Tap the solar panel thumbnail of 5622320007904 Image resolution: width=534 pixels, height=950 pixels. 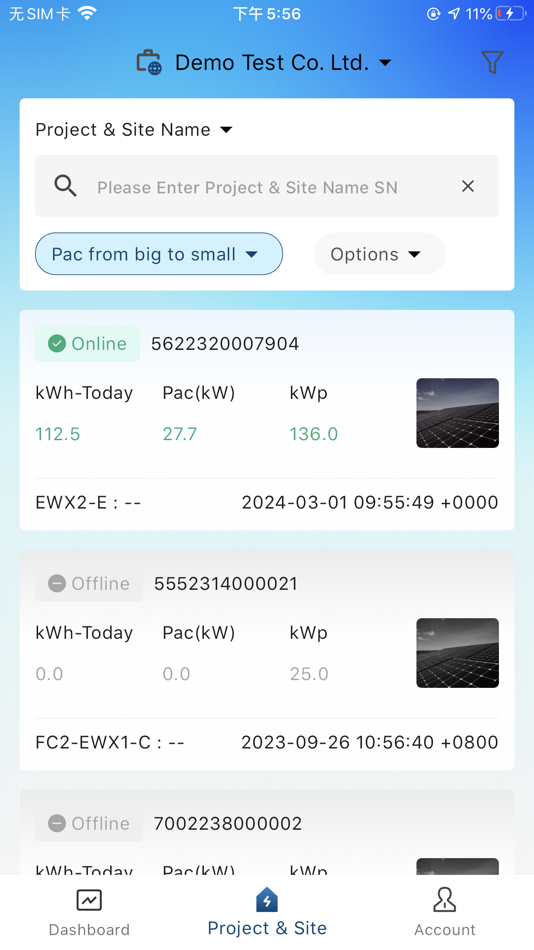458,413
